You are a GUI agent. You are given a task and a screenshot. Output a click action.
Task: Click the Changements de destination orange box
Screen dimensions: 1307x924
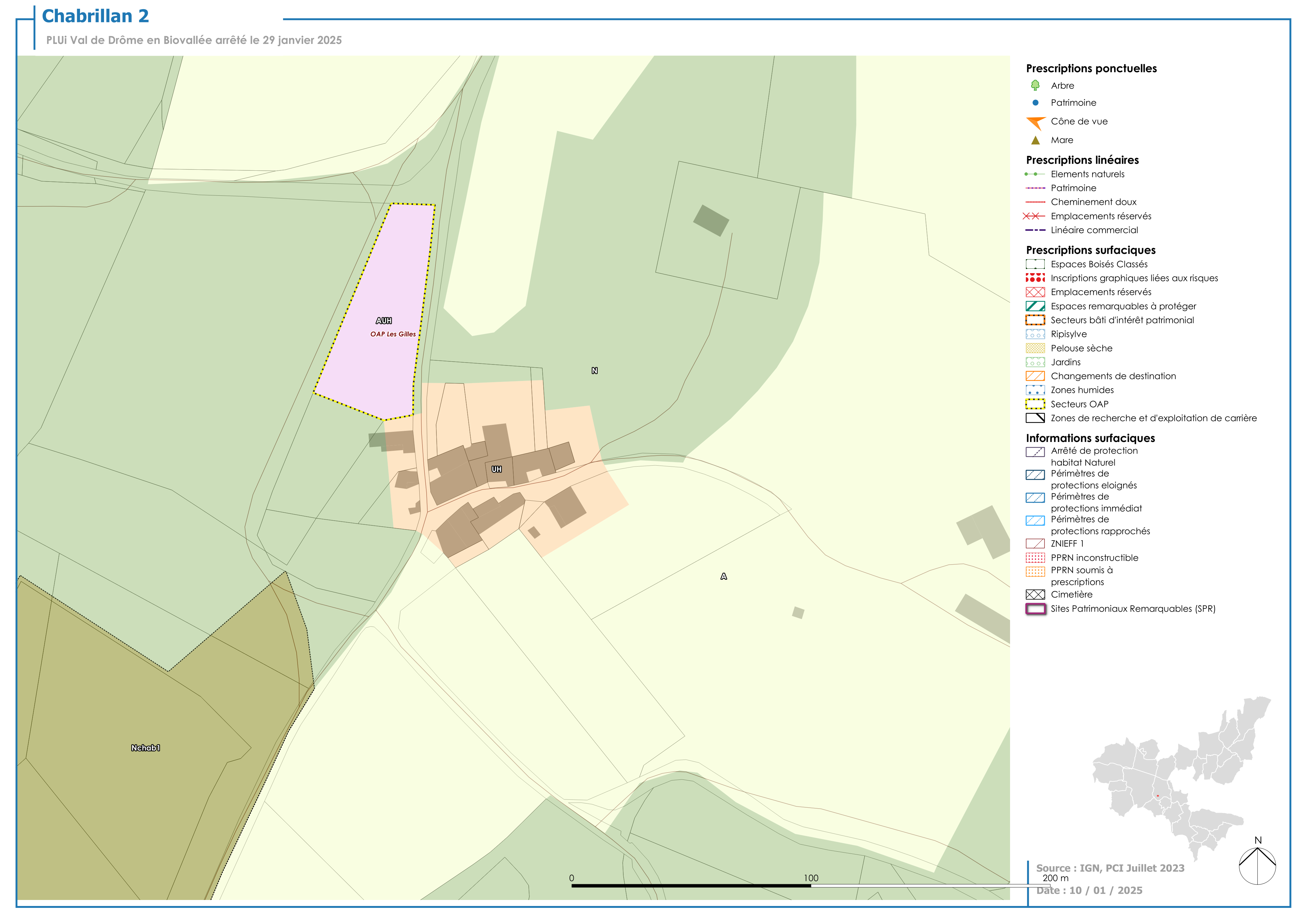(1035, 376)
